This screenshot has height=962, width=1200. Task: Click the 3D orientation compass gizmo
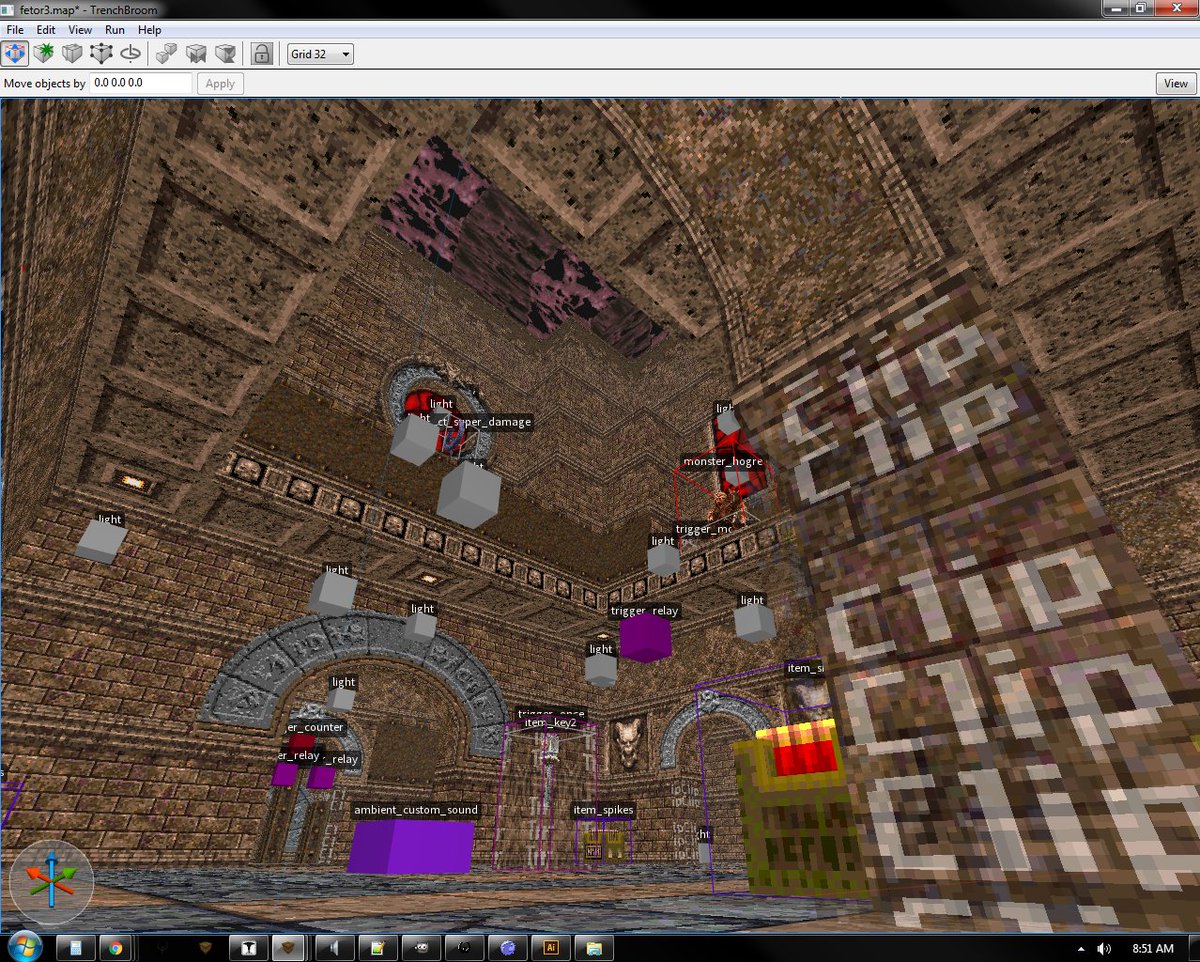[52, 881]
